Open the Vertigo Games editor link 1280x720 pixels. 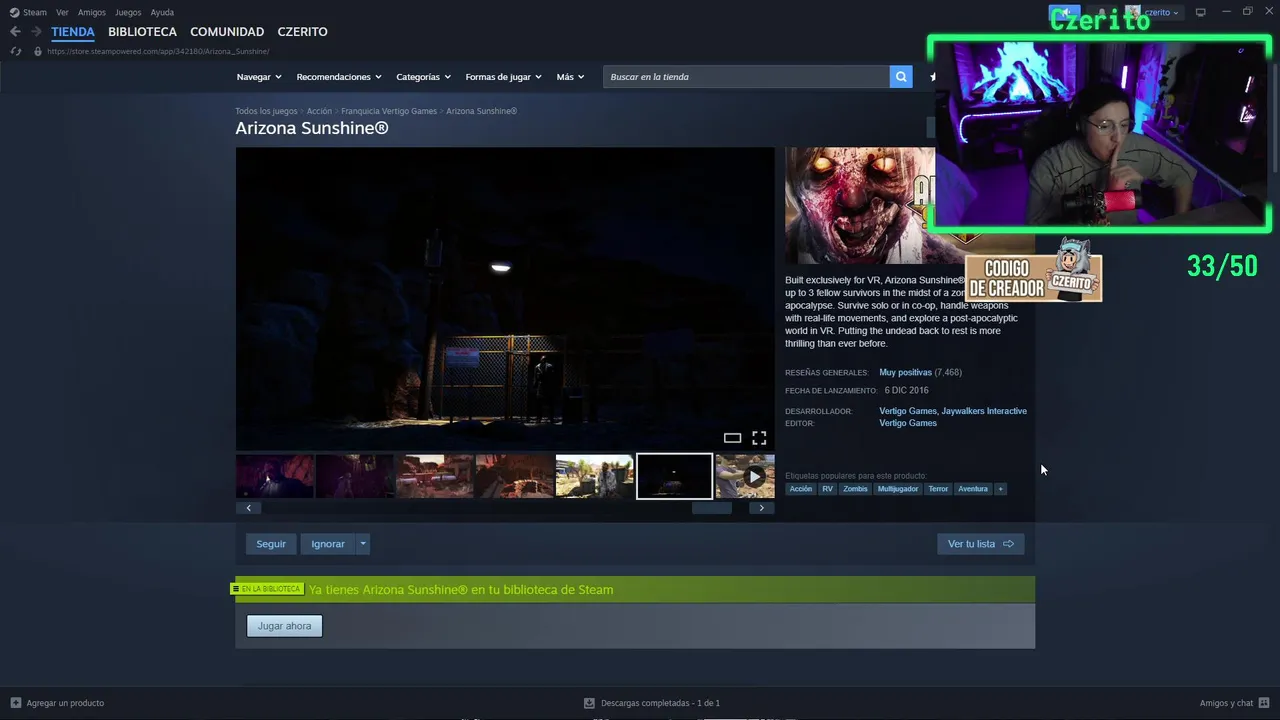coord(908,423)
